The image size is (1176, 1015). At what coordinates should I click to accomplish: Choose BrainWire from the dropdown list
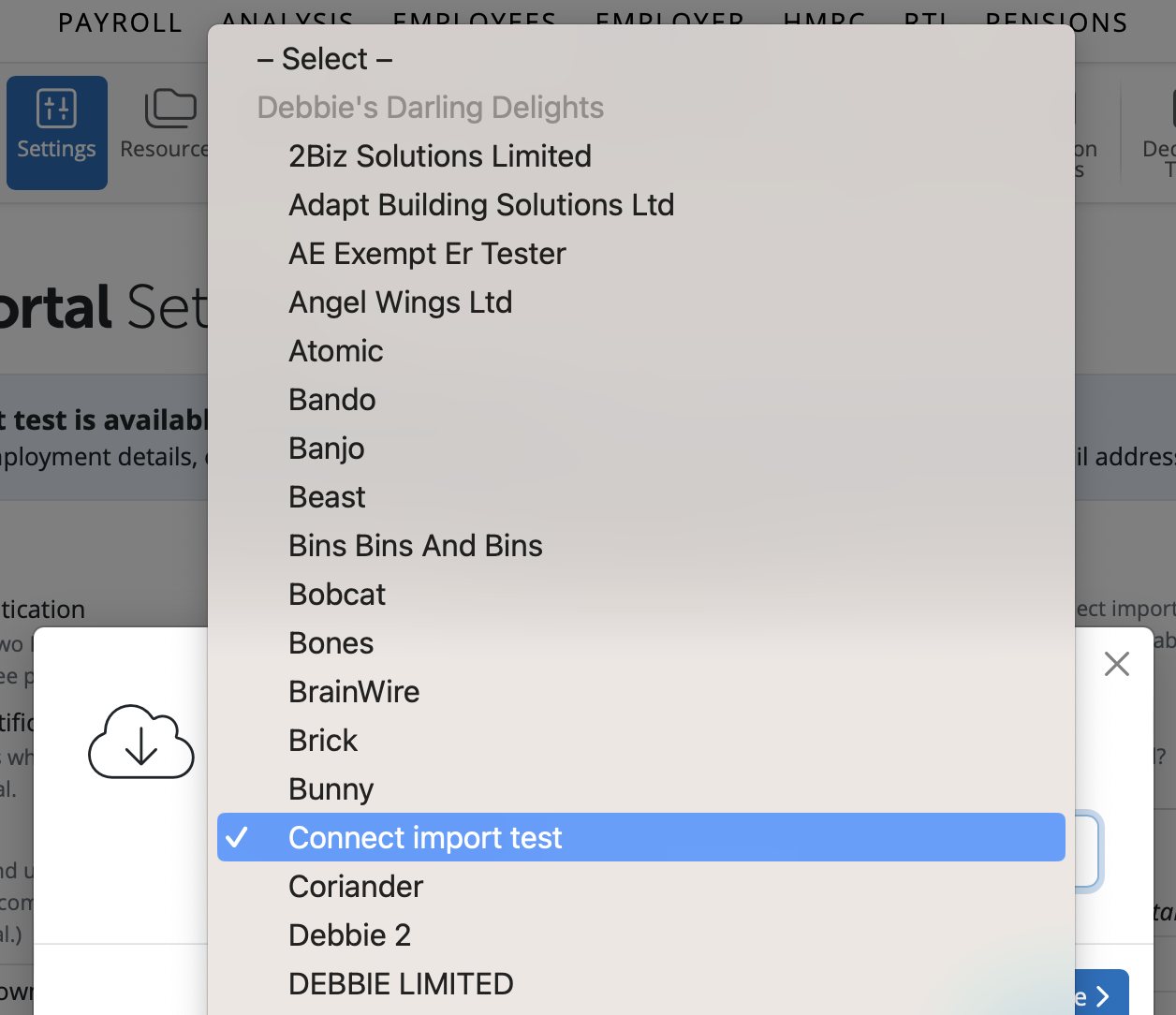pyautogui.click(x=354, y=692)
